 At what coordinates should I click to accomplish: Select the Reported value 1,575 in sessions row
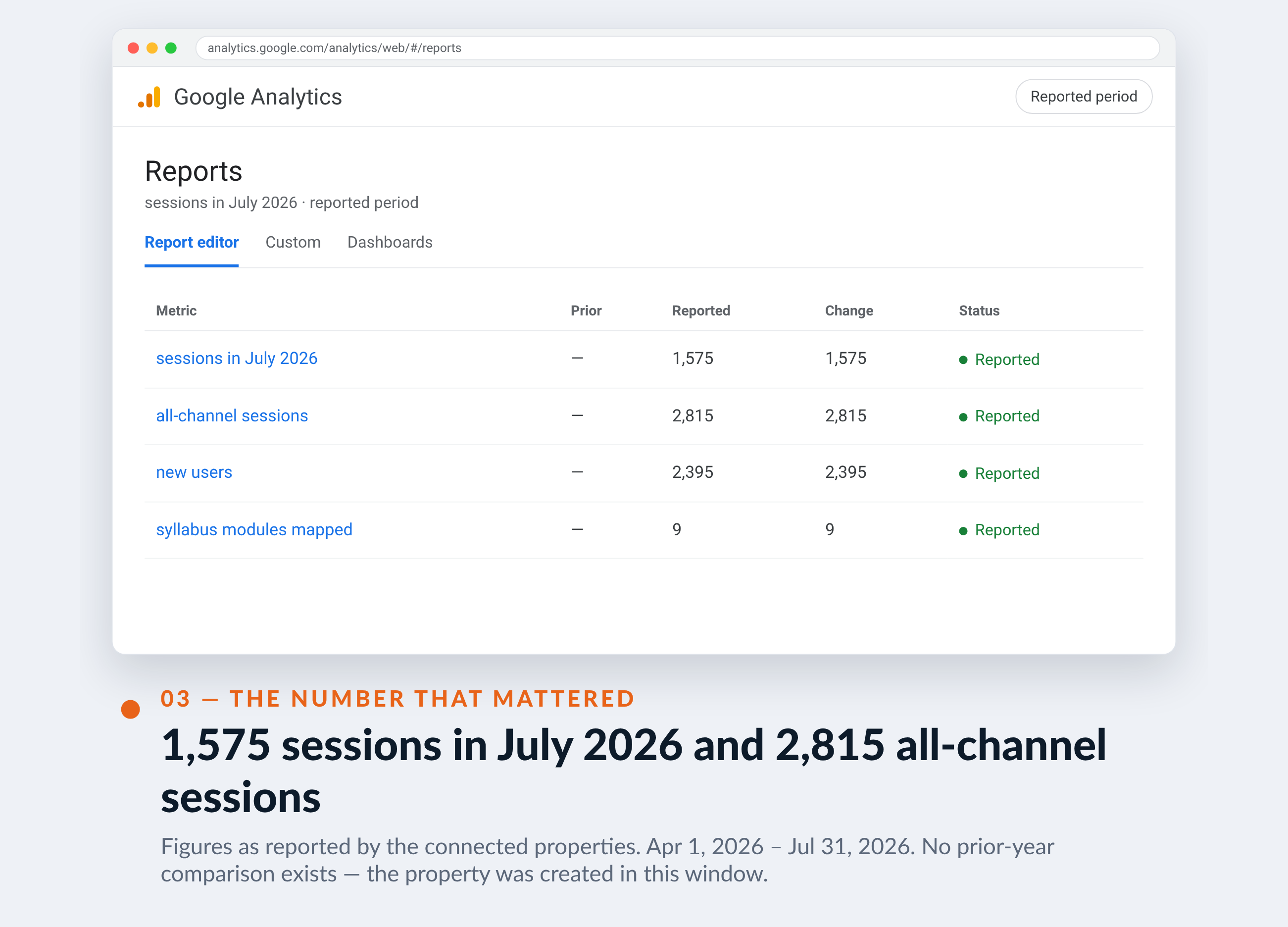(x=693, y=359)
